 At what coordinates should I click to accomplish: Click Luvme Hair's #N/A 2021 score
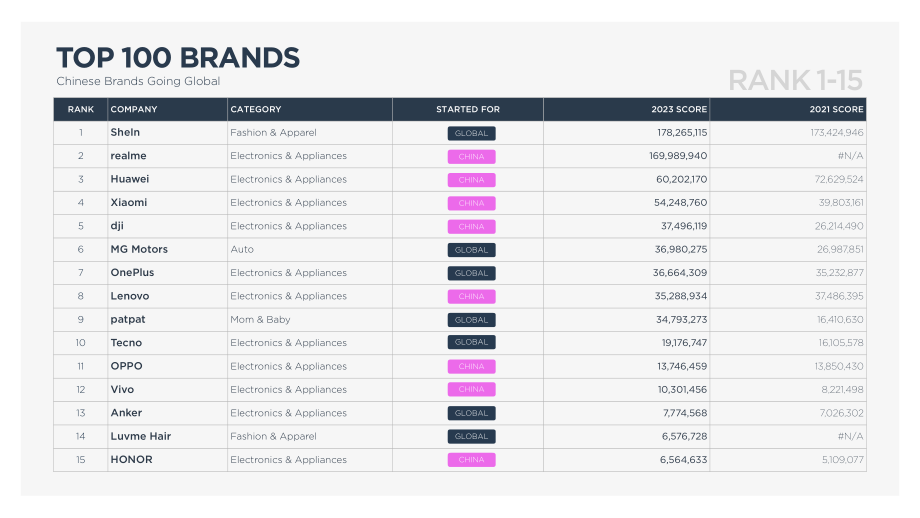850,436
